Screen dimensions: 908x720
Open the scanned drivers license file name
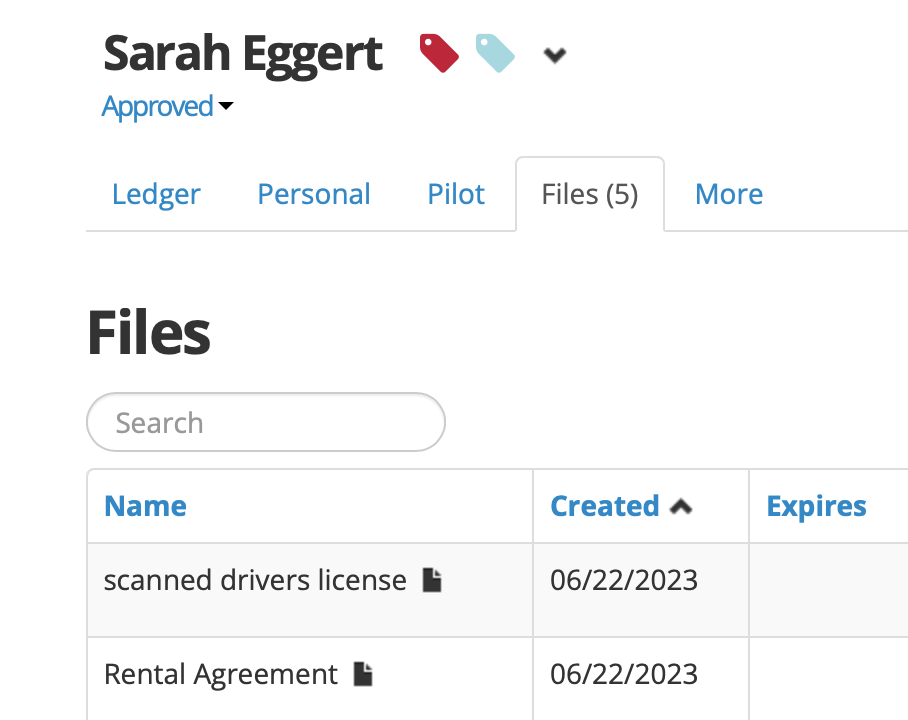[255, 580]
